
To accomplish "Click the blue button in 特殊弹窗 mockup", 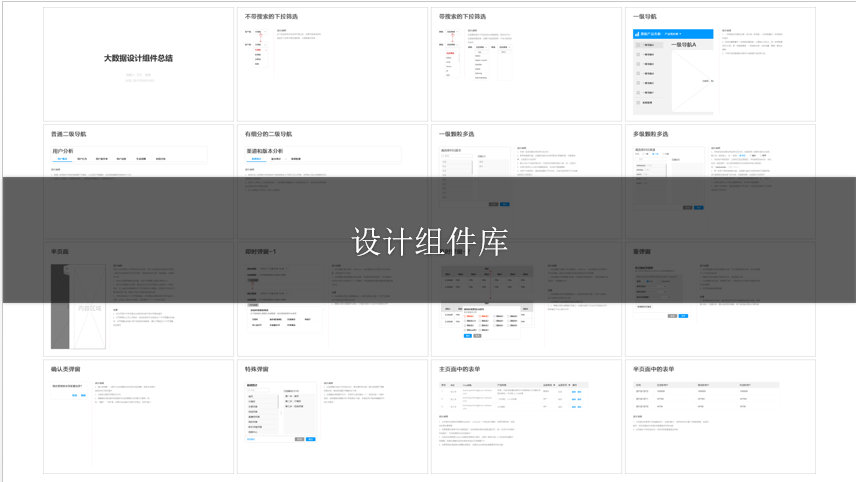I will (311, 439).
